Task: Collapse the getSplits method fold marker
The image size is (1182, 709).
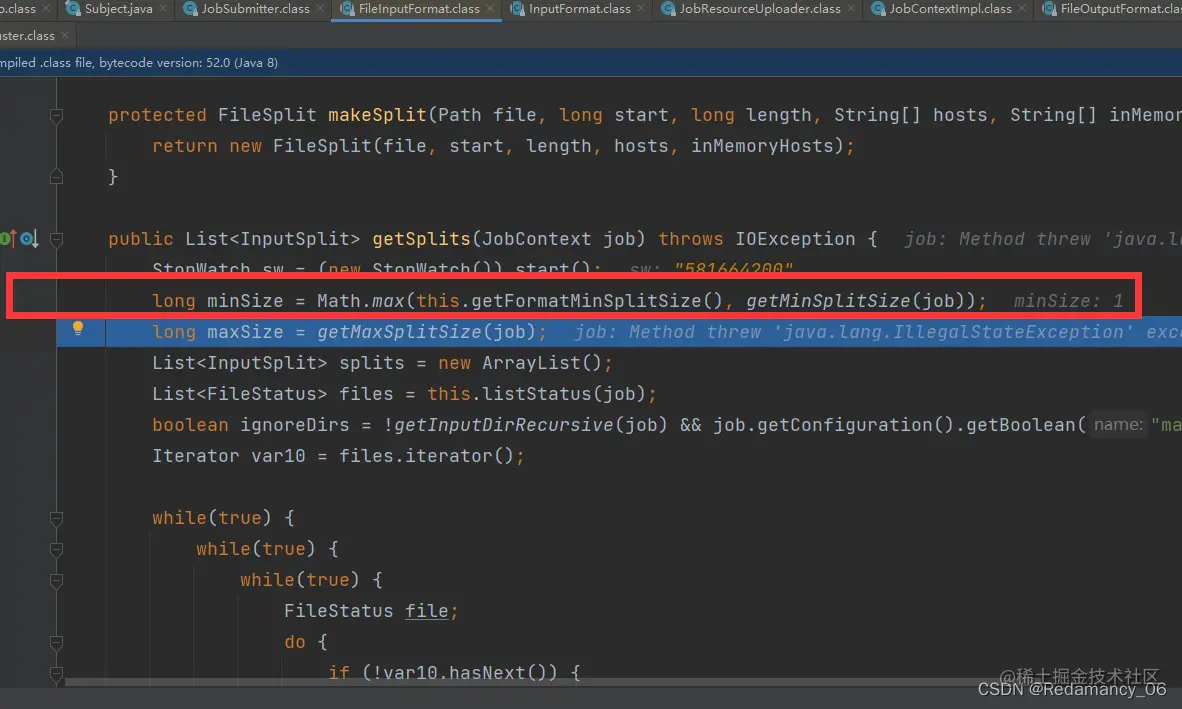Action: tap(56, 239)
